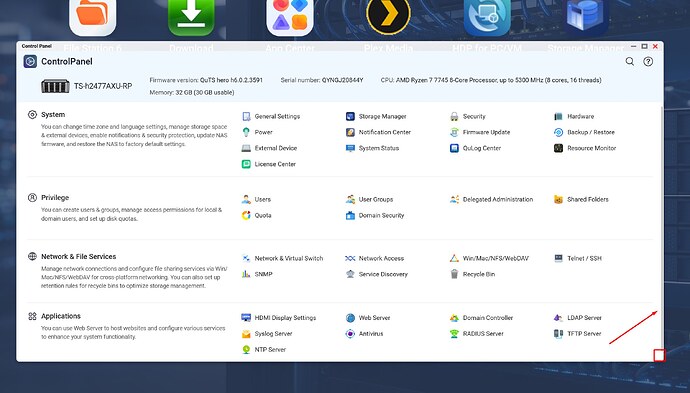Open RADIUS Server
This screenshot has width=690, height=393.
click(x=477, y=334)
